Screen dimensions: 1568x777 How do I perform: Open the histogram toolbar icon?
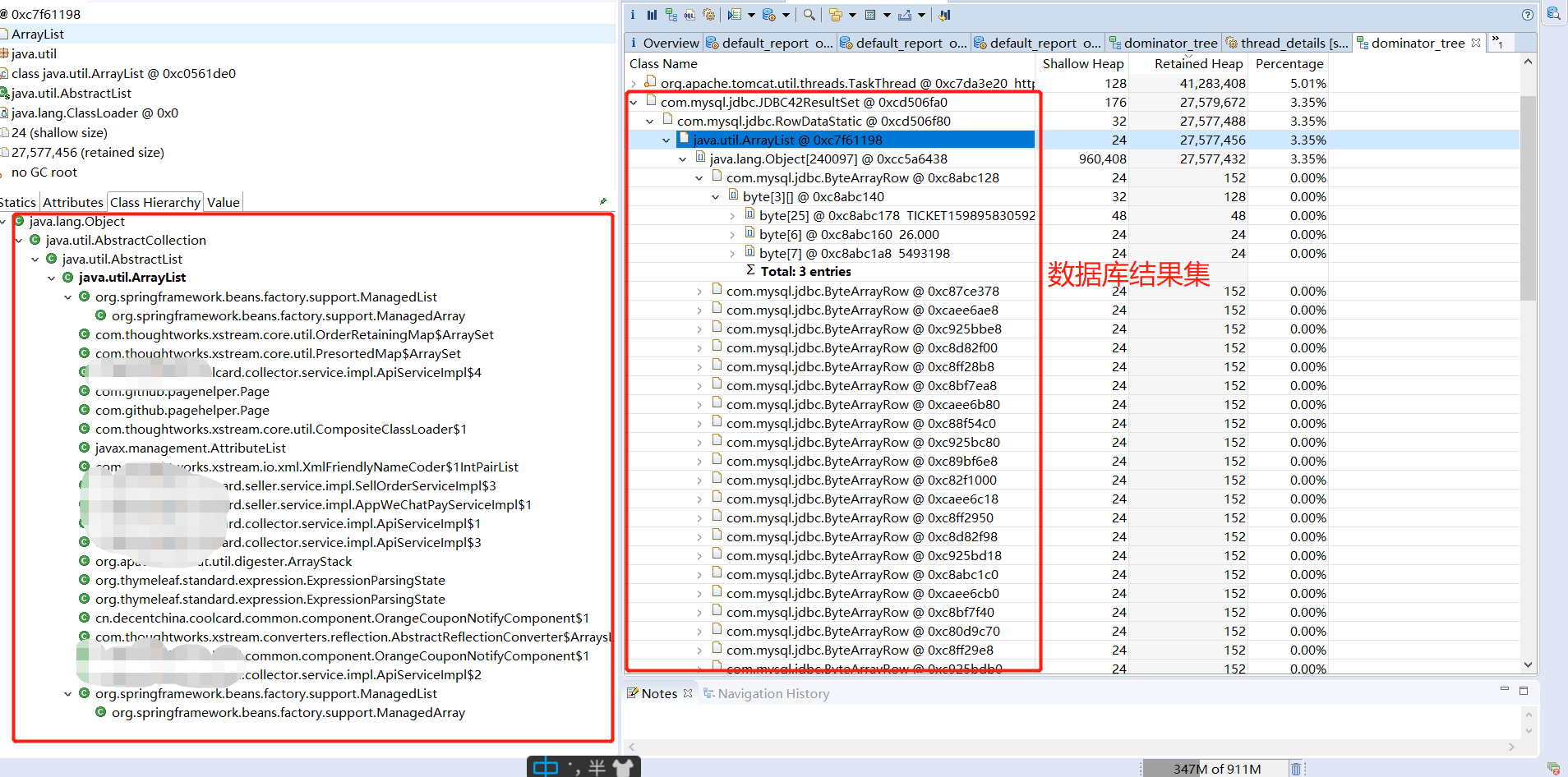point(652,15)
